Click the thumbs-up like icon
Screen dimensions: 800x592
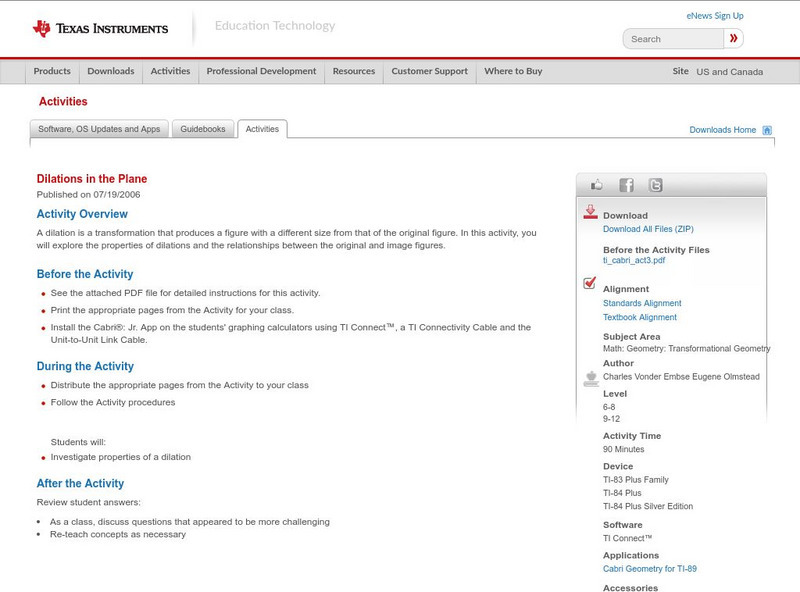pos(596,185)
